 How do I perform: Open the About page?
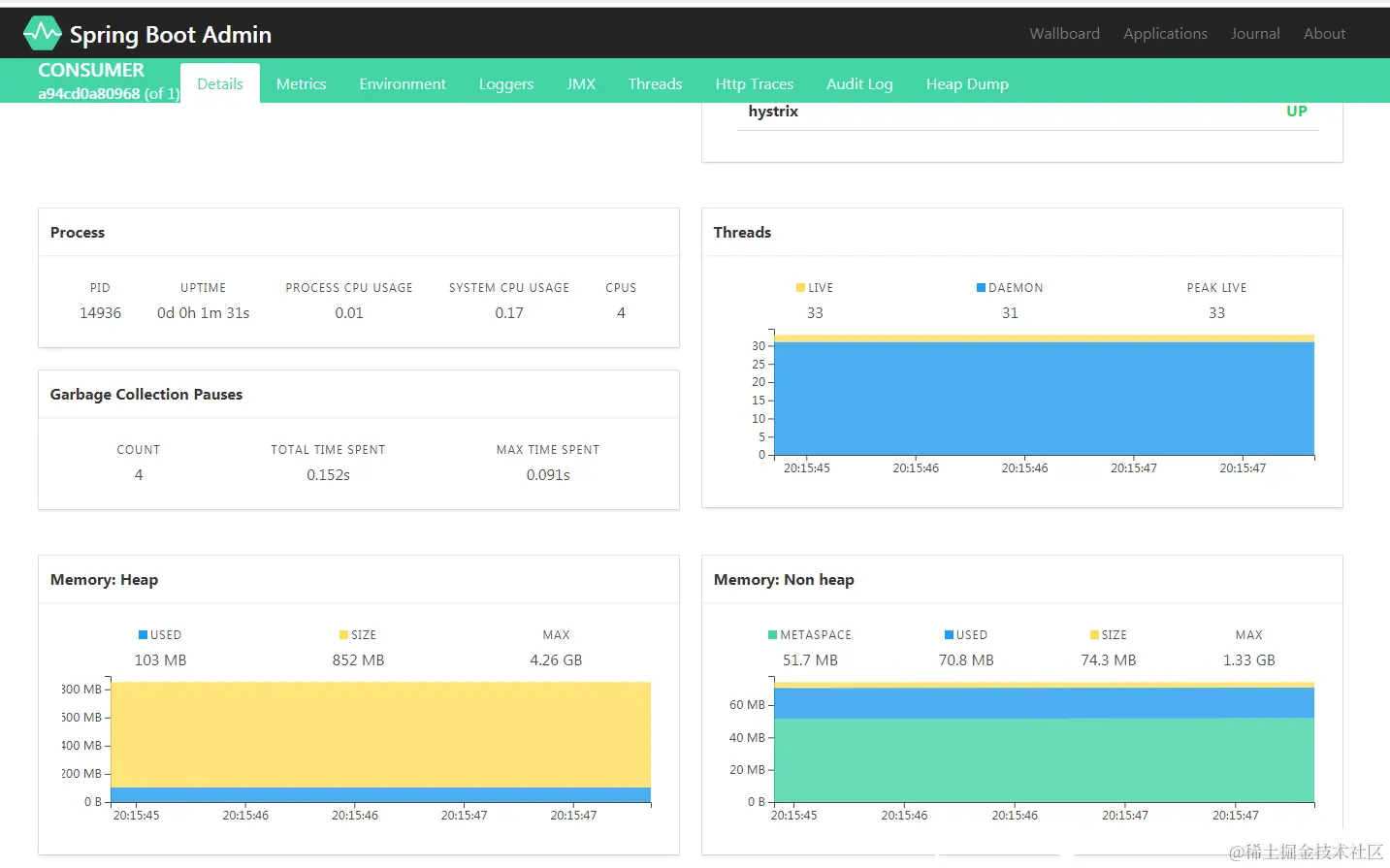point(1324,33)
